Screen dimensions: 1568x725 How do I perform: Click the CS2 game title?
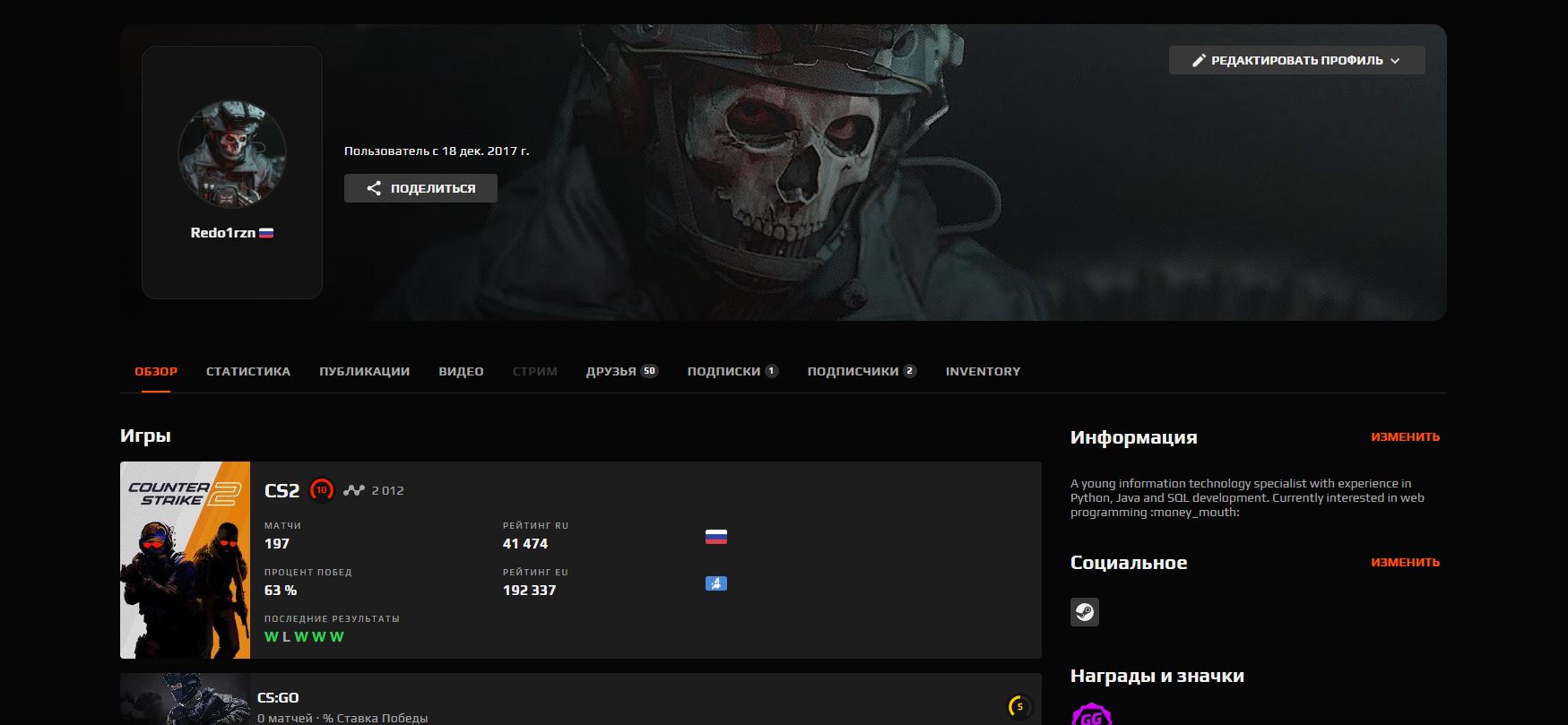282,491
